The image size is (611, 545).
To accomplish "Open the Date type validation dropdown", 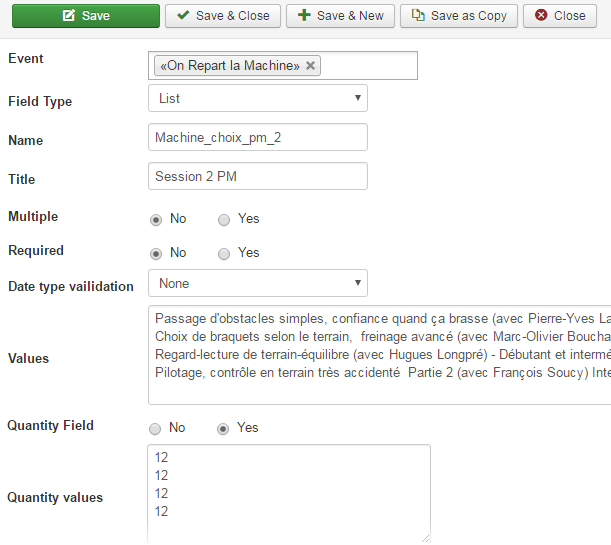I will (x=257, y=283).
